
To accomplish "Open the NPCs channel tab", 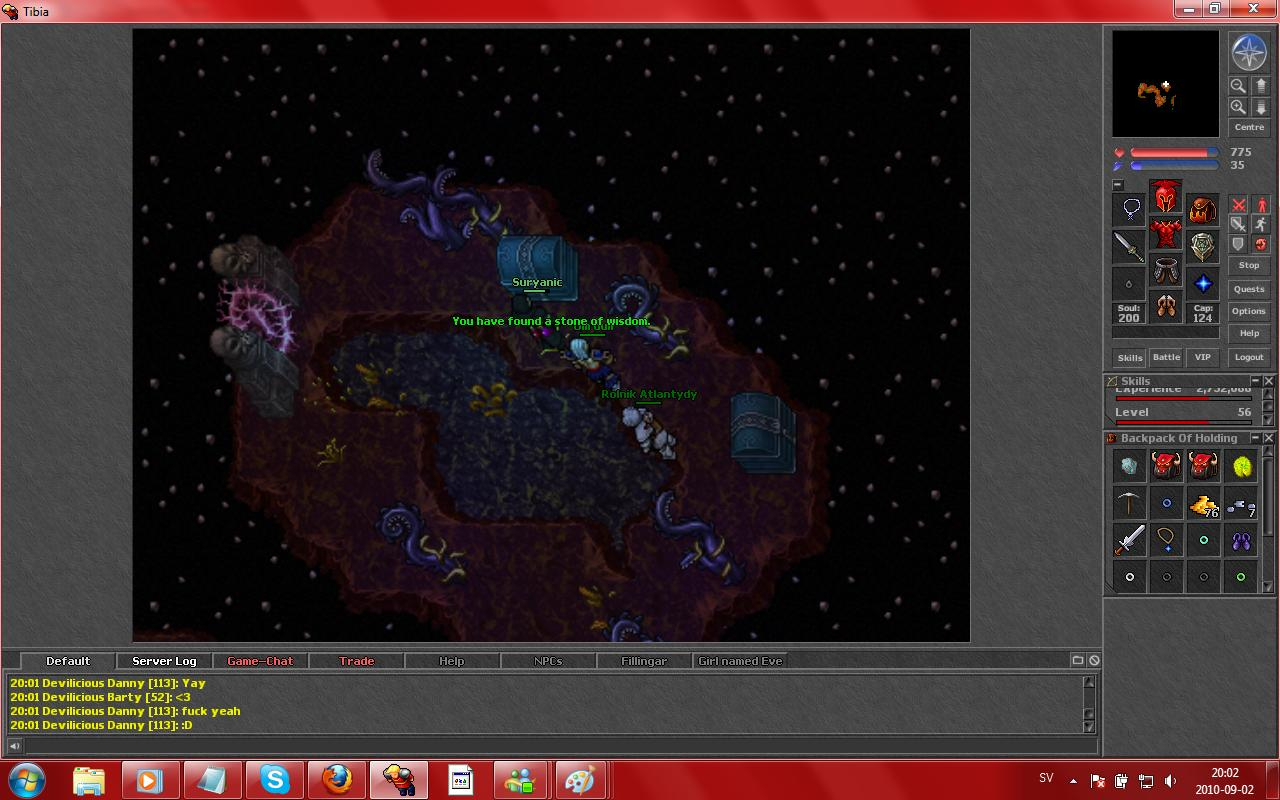I will 548,661.
